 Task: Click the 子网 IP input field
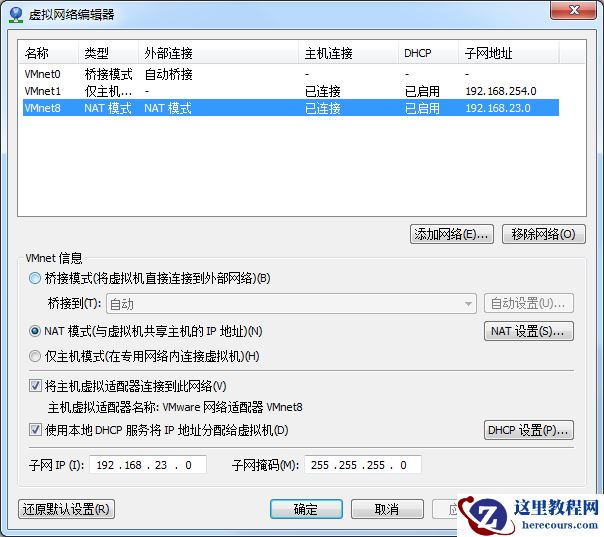(148, 465)
